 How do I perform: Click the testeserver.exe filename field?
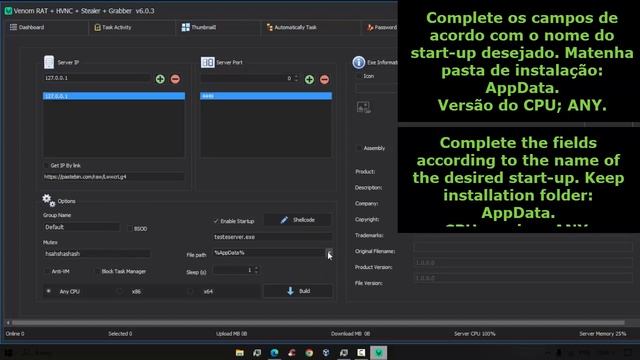click(272, 237)
